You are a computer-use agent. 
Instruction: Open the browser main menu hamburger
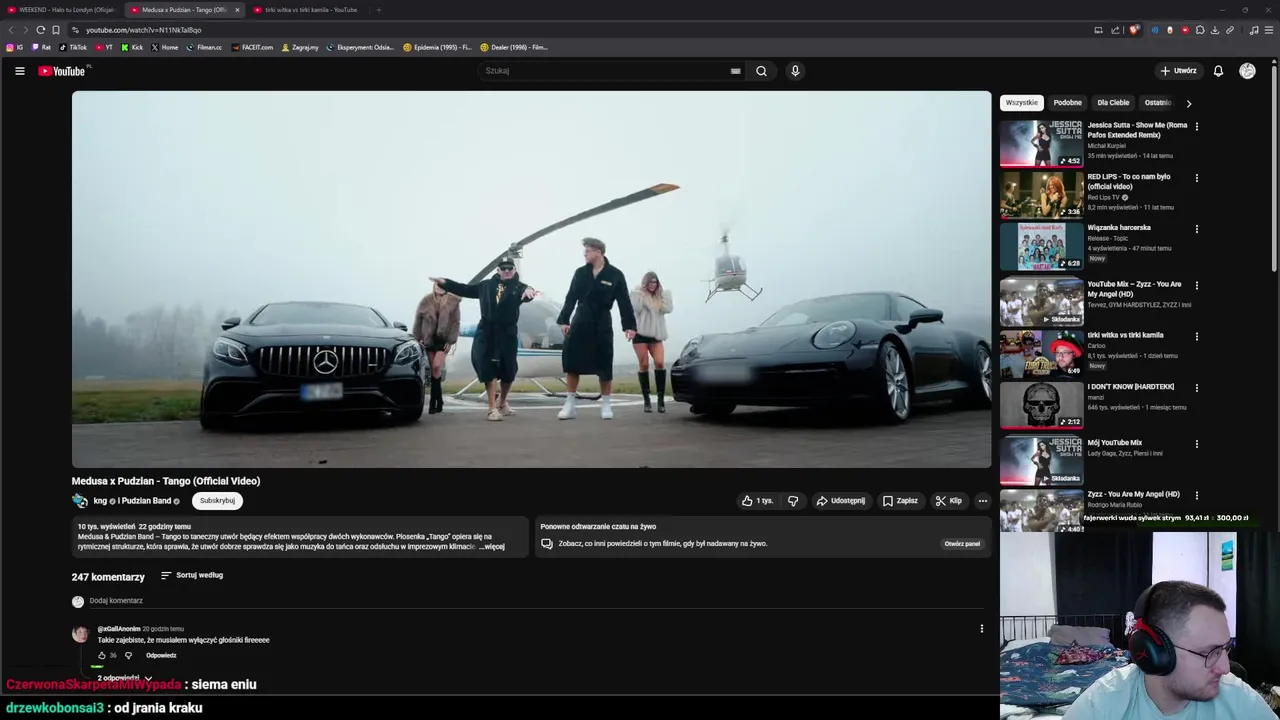tap(1269, 30)
